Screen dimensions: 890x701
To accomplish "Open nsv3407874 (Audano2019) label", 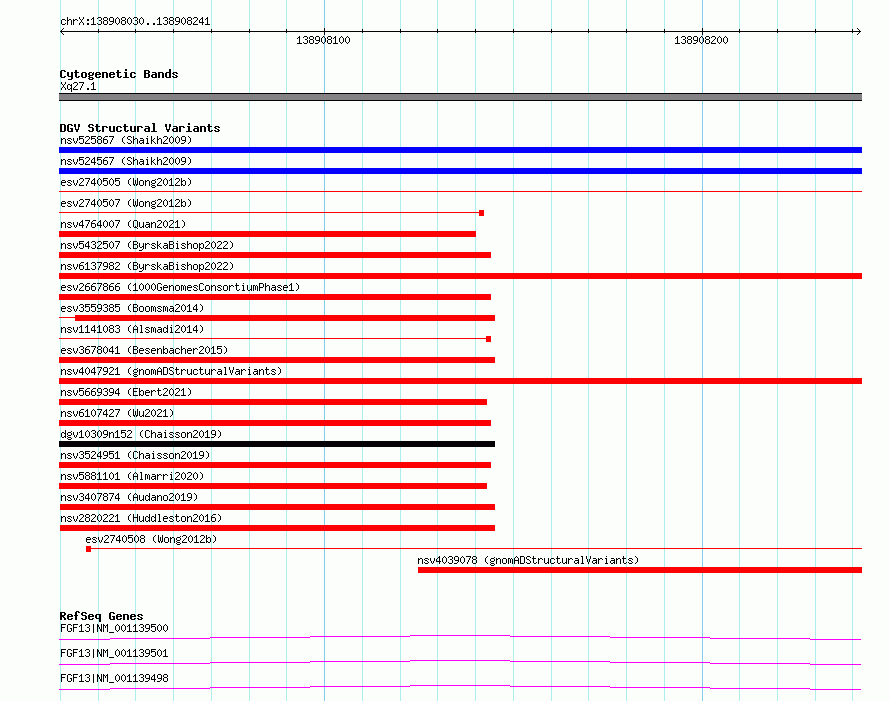I will pyautogui.click(x=129, y=497).
